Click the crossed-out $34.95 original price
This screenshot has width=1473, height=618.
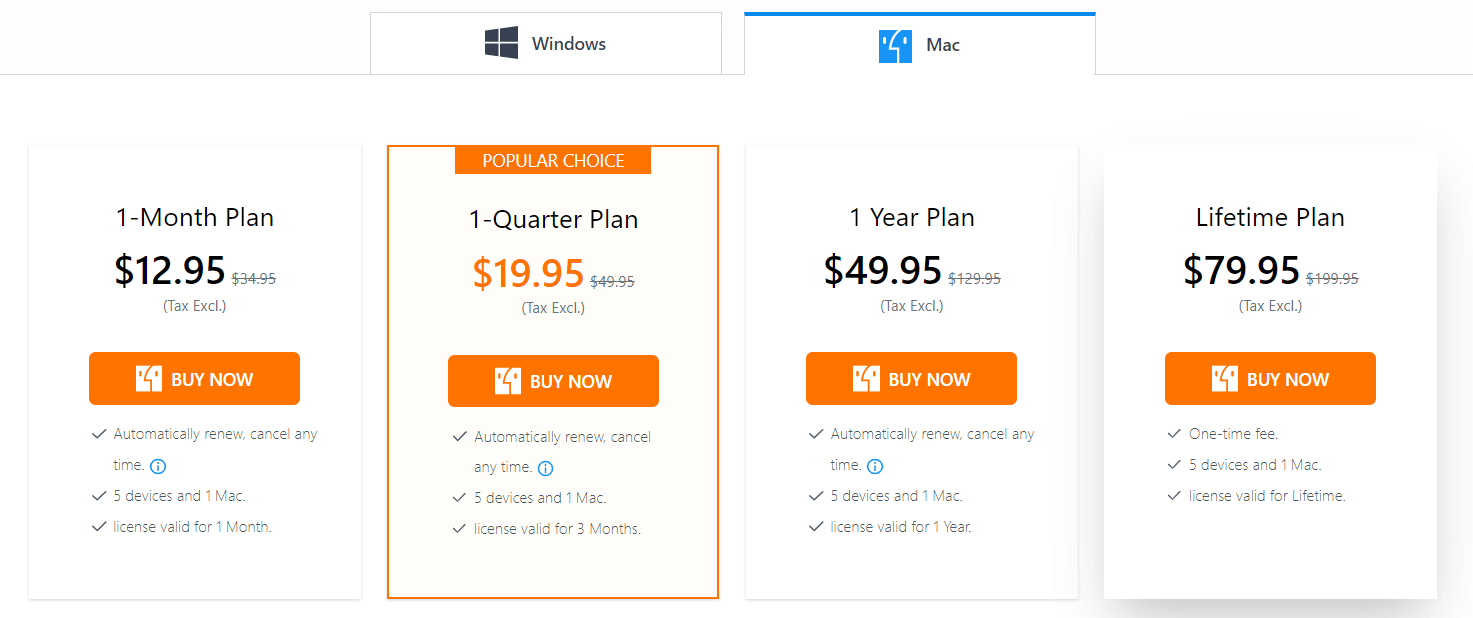tap(254, 279)
